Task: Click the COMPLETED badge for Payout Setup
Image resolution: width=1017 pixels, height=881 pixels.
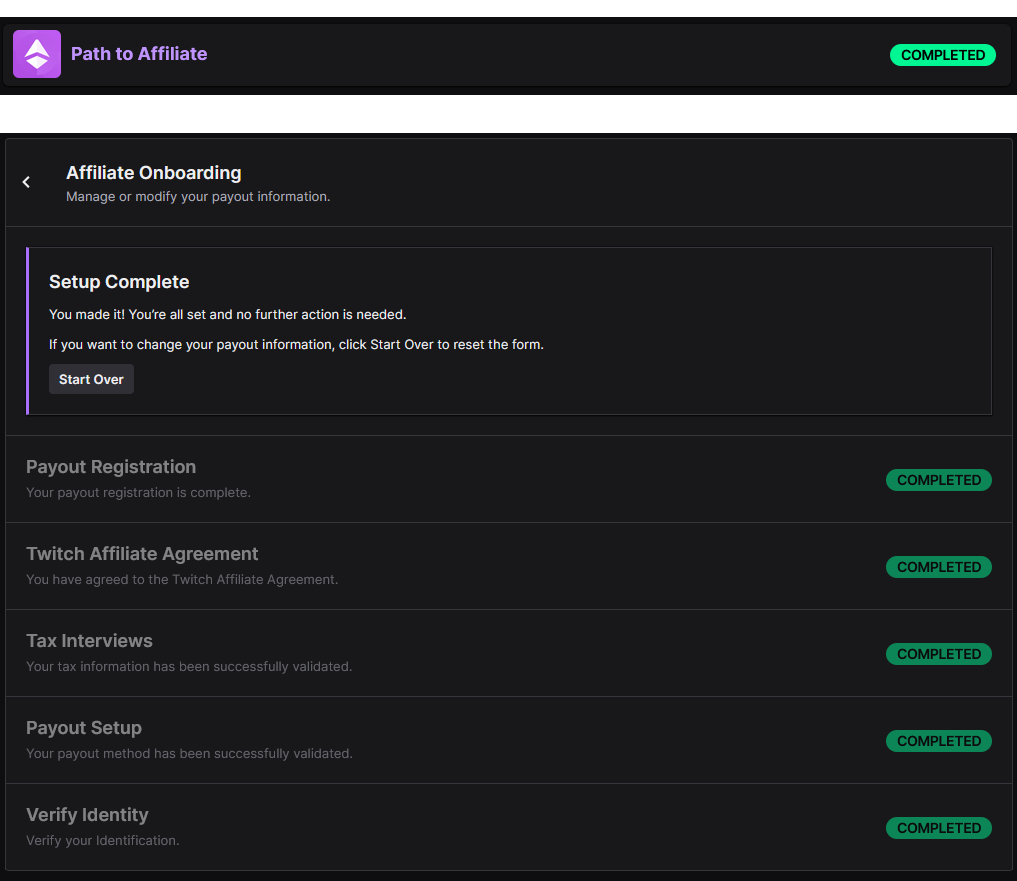Action: coord(939,741)
